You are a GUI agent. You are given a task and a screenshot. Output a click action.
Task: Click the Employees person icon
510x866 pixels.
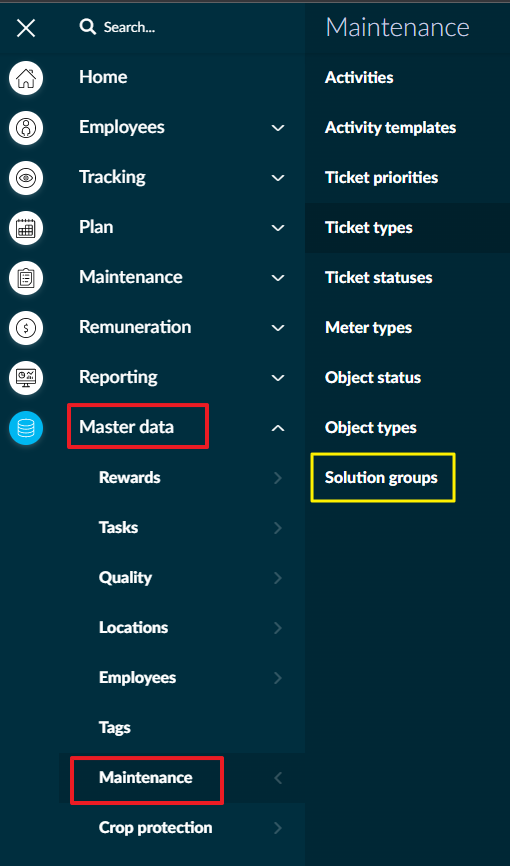(26, 128)
